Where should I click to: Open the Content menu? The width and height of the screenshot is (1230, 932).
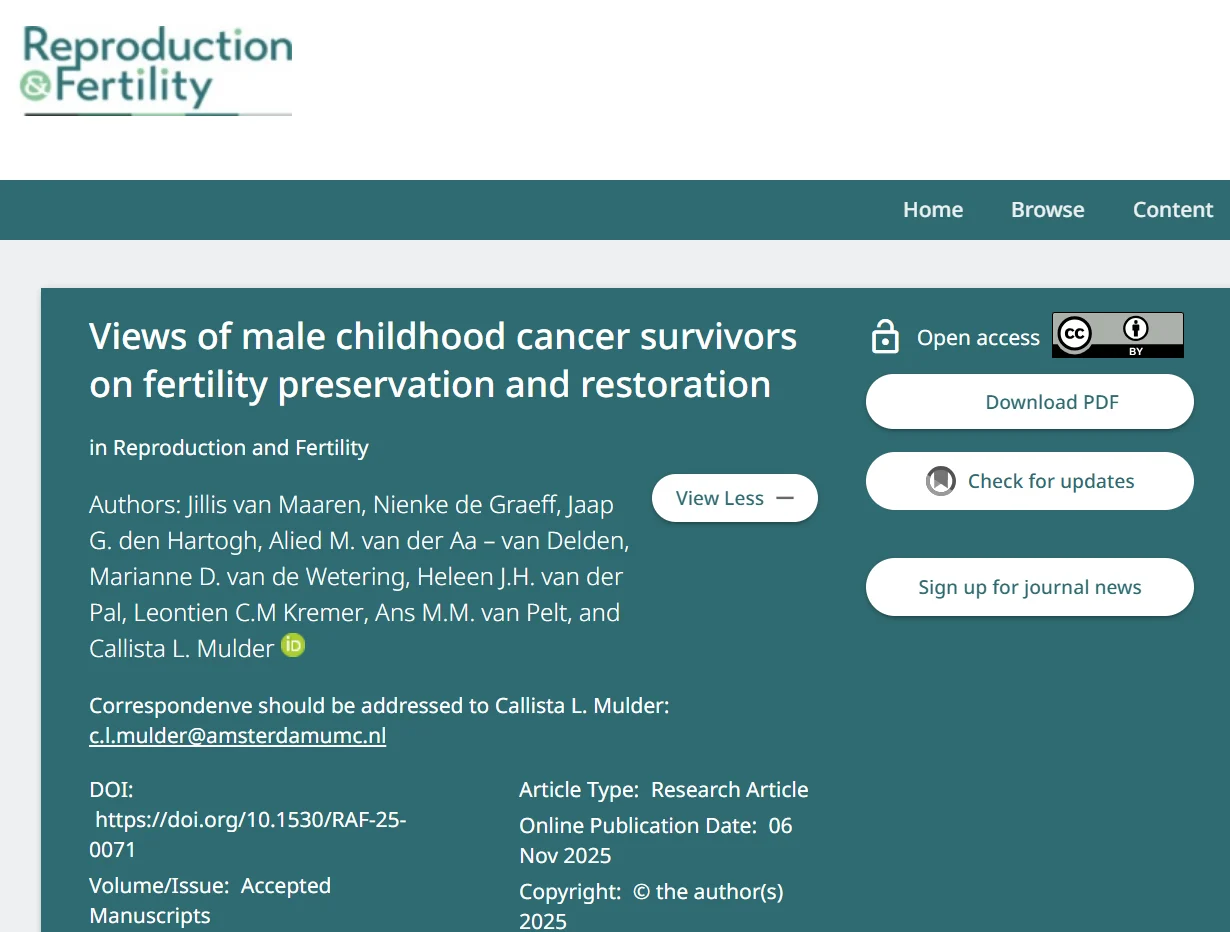(x=1172, y=210)
